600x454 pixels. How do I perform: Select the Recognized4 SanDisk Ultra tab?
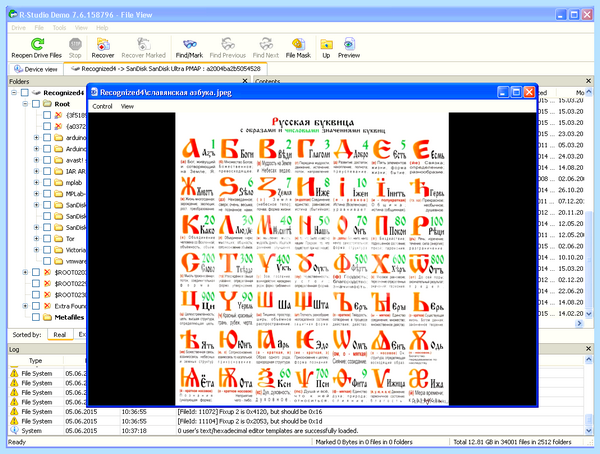click(166, 69)
